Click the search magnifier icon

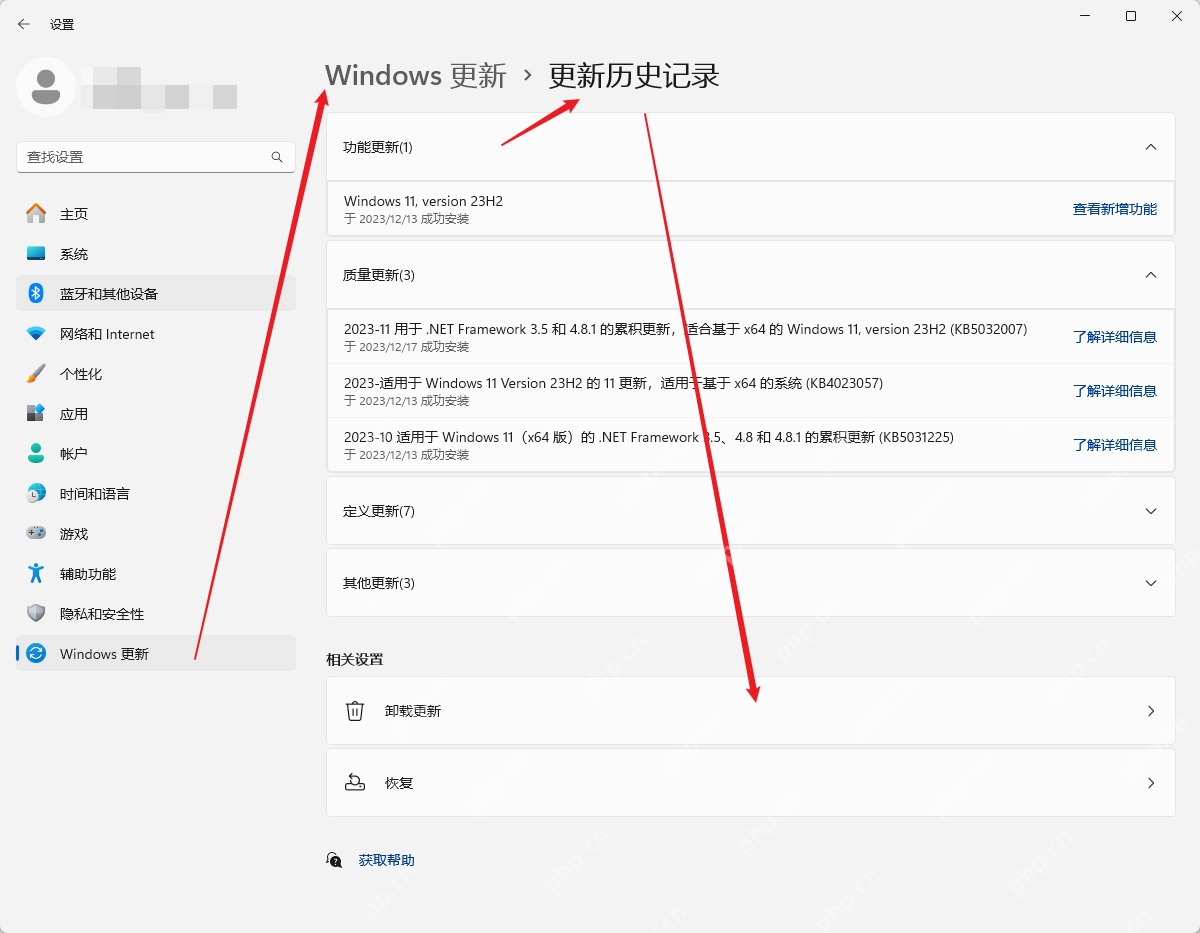(277, 157)
